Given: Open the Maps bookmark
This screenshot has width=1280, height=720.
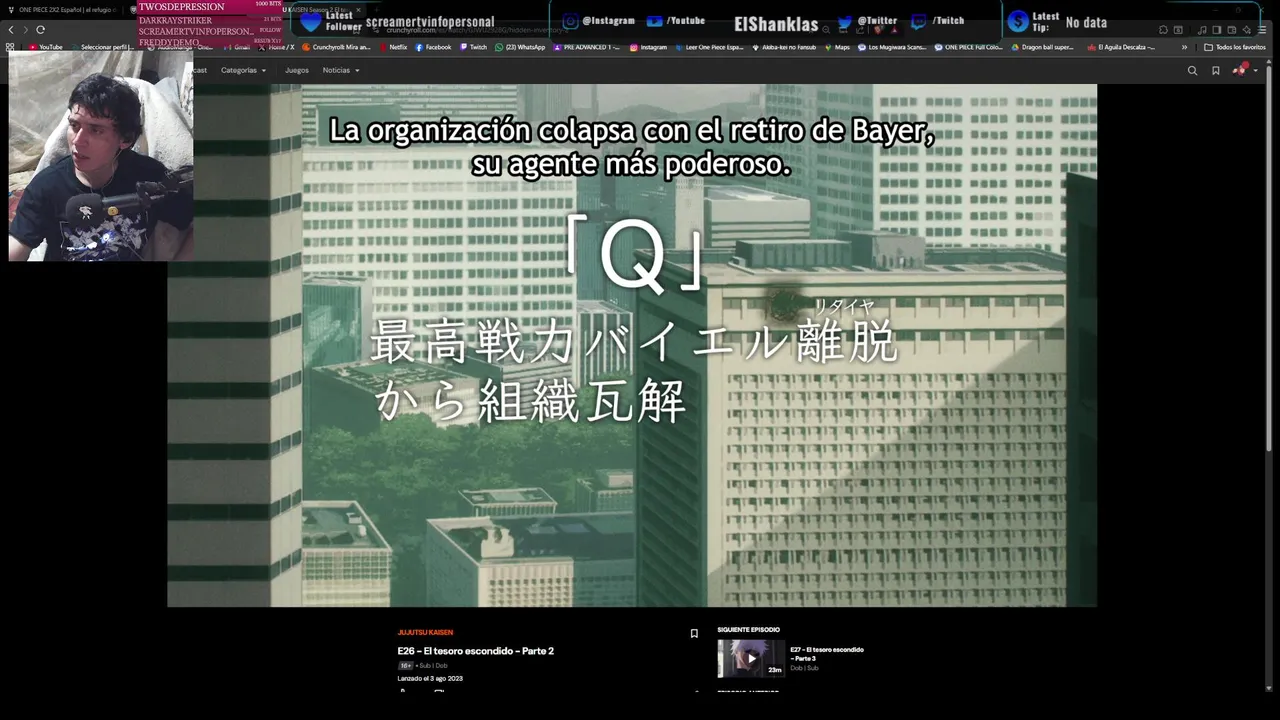Looking at the screenshot, I should (837, 47).
